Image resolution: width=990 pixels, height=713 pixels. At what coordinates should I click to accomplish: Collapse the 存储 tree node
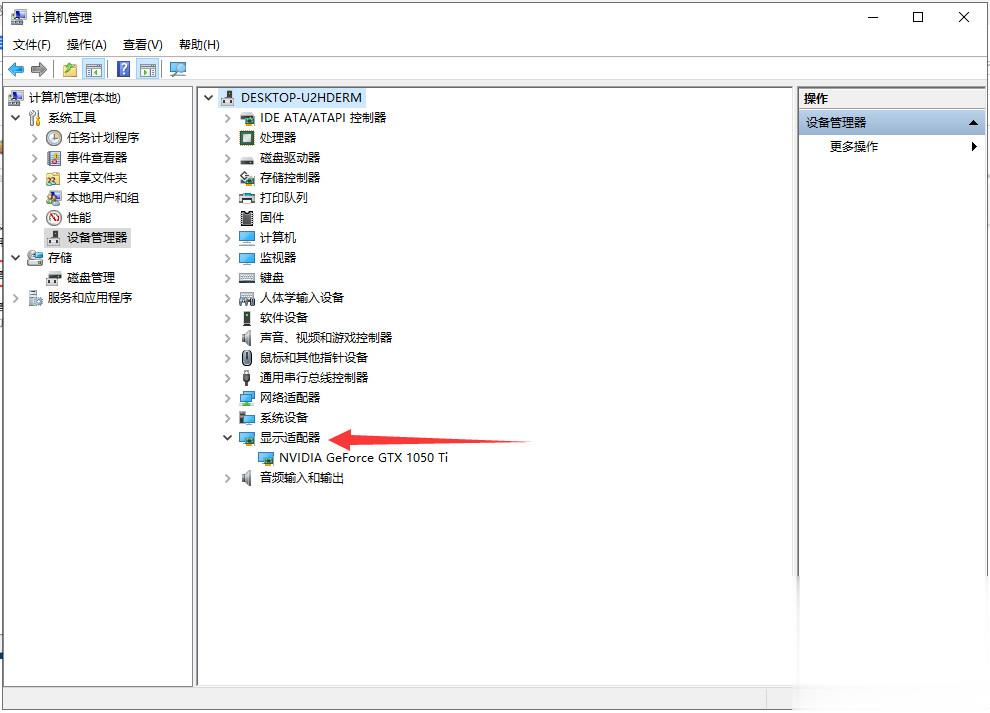coord(16,258)
